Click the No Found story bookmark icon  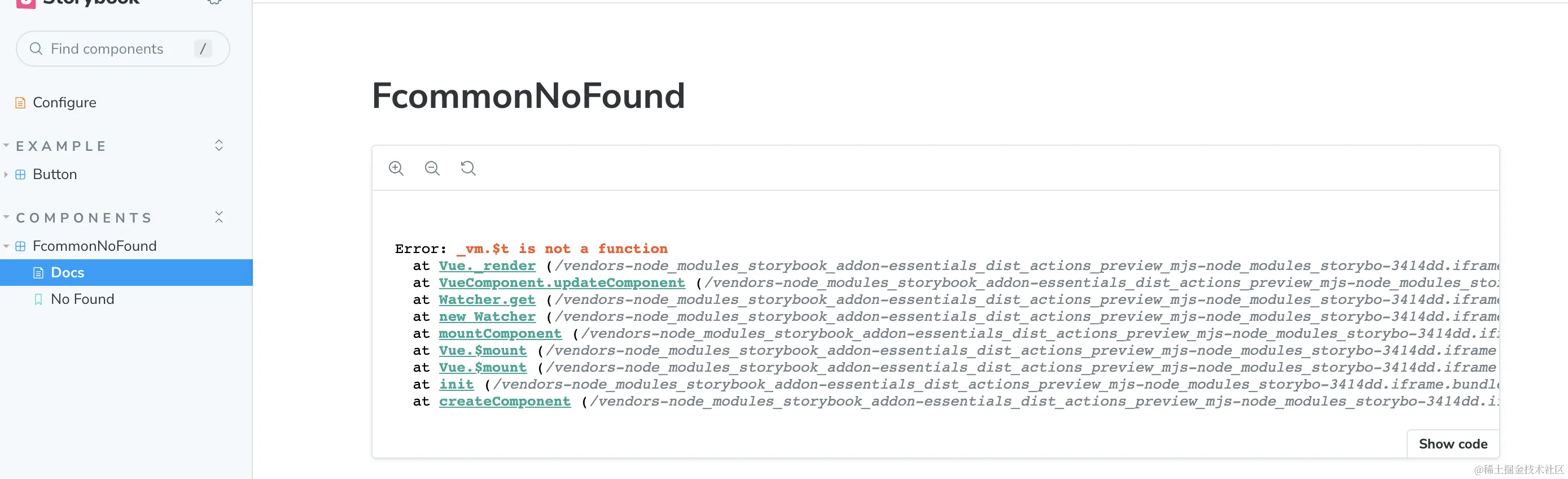point(38,299)
